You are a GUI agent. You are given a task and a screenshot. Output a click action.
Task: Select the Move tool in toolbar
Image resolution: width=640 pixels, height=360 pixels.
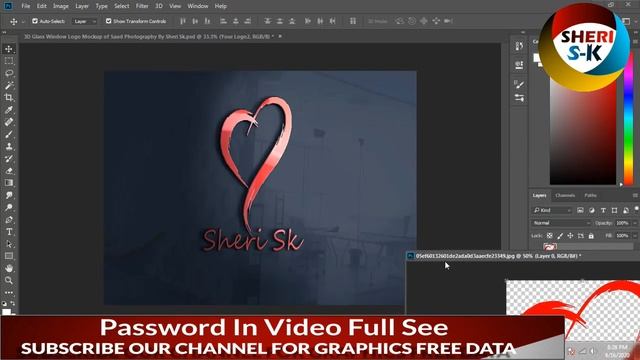point(9,49)
